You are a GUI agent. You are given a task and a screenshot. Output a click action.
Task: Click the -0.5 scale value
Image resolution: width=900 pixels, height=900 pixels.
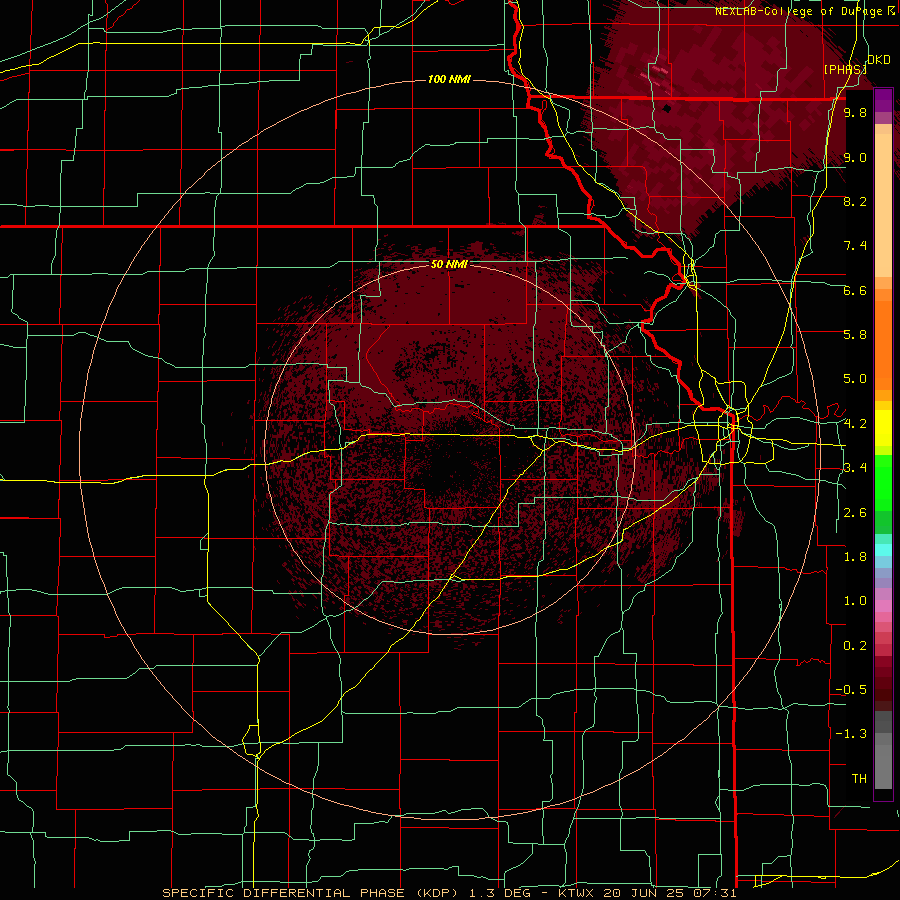(x=851, y=690)
